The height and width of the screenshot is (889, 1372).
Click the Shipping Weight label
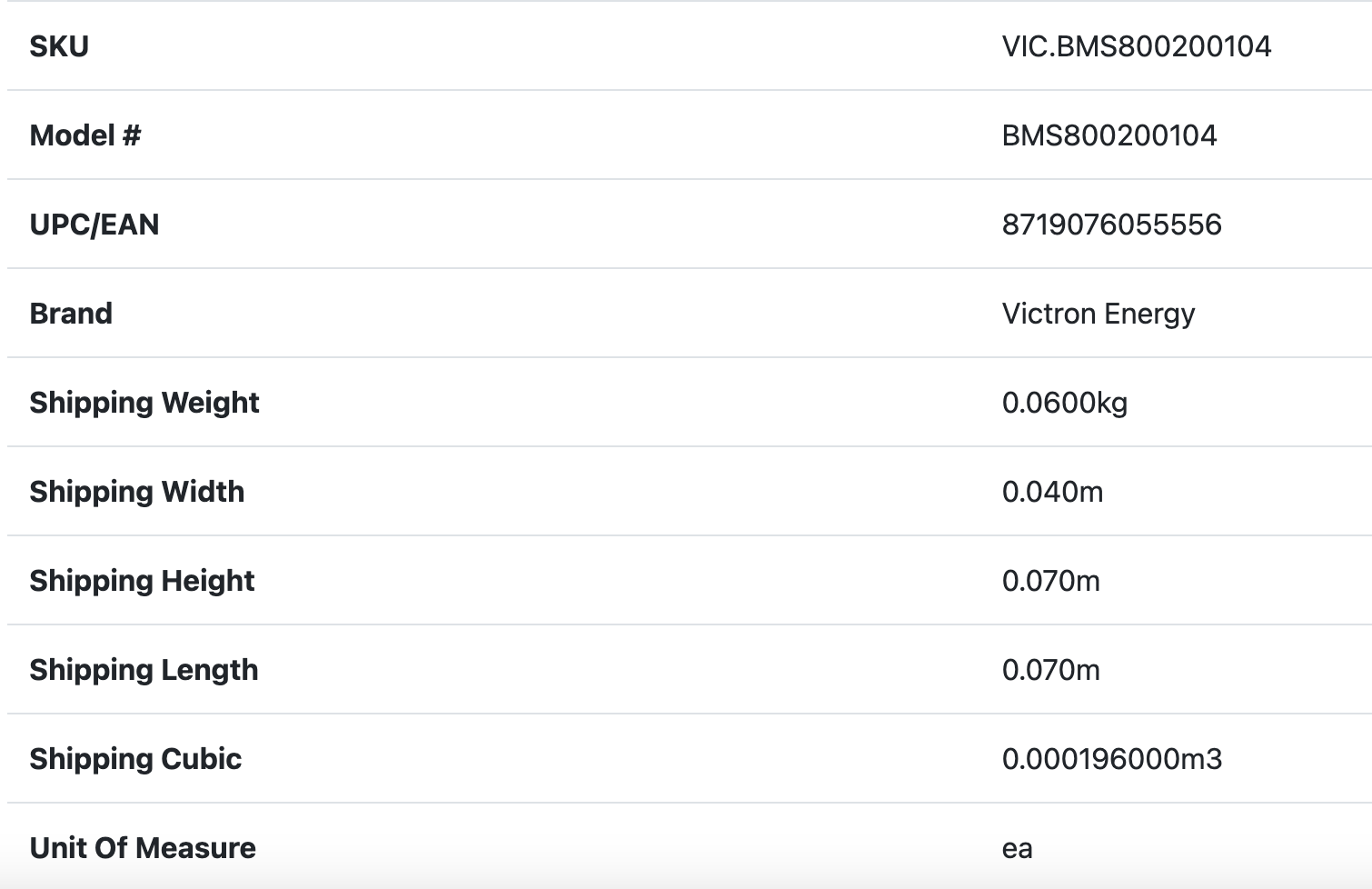coord(144,403)
